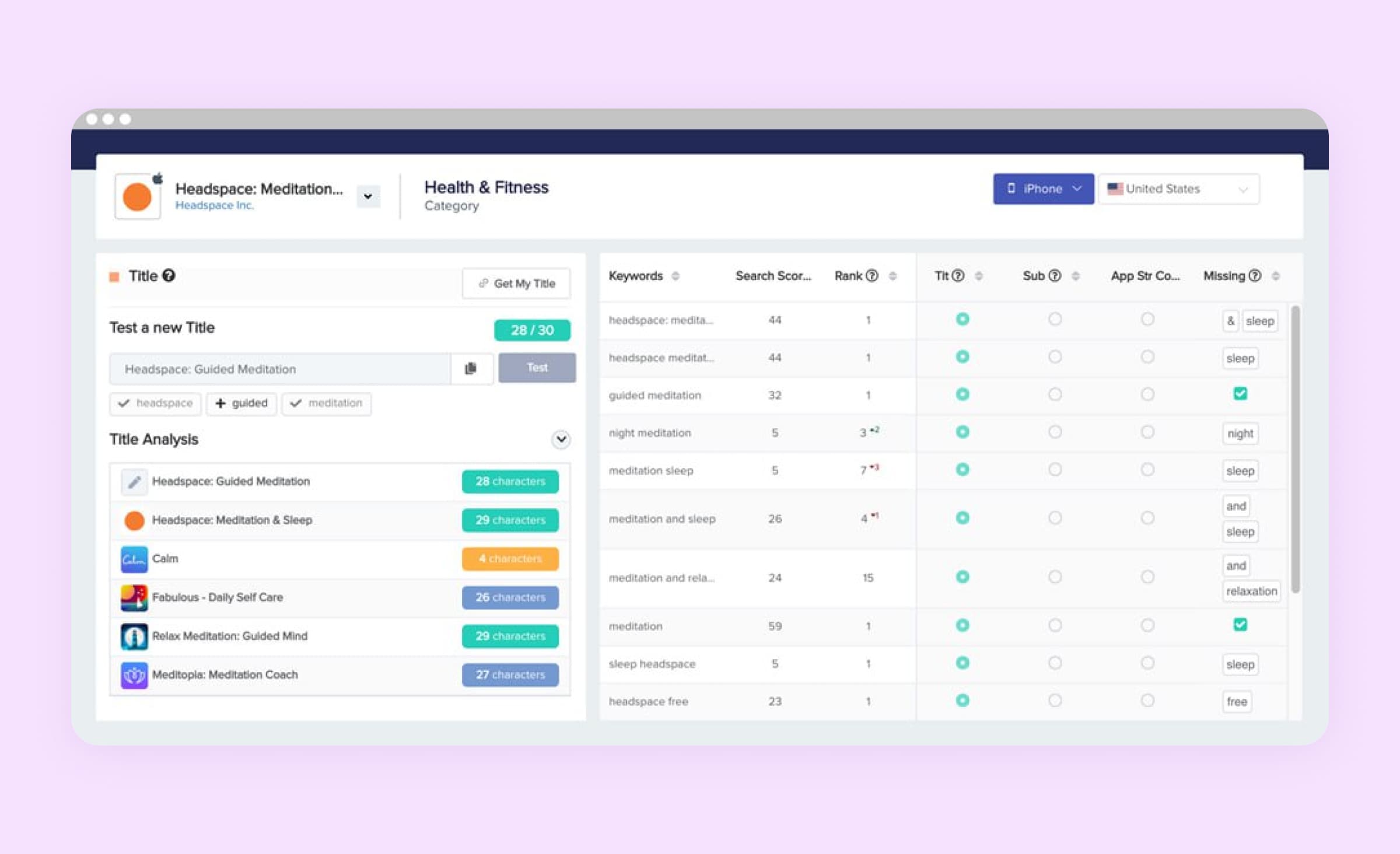
Task: Open the Headspace Inc. developer link
Action: (214, 205)
